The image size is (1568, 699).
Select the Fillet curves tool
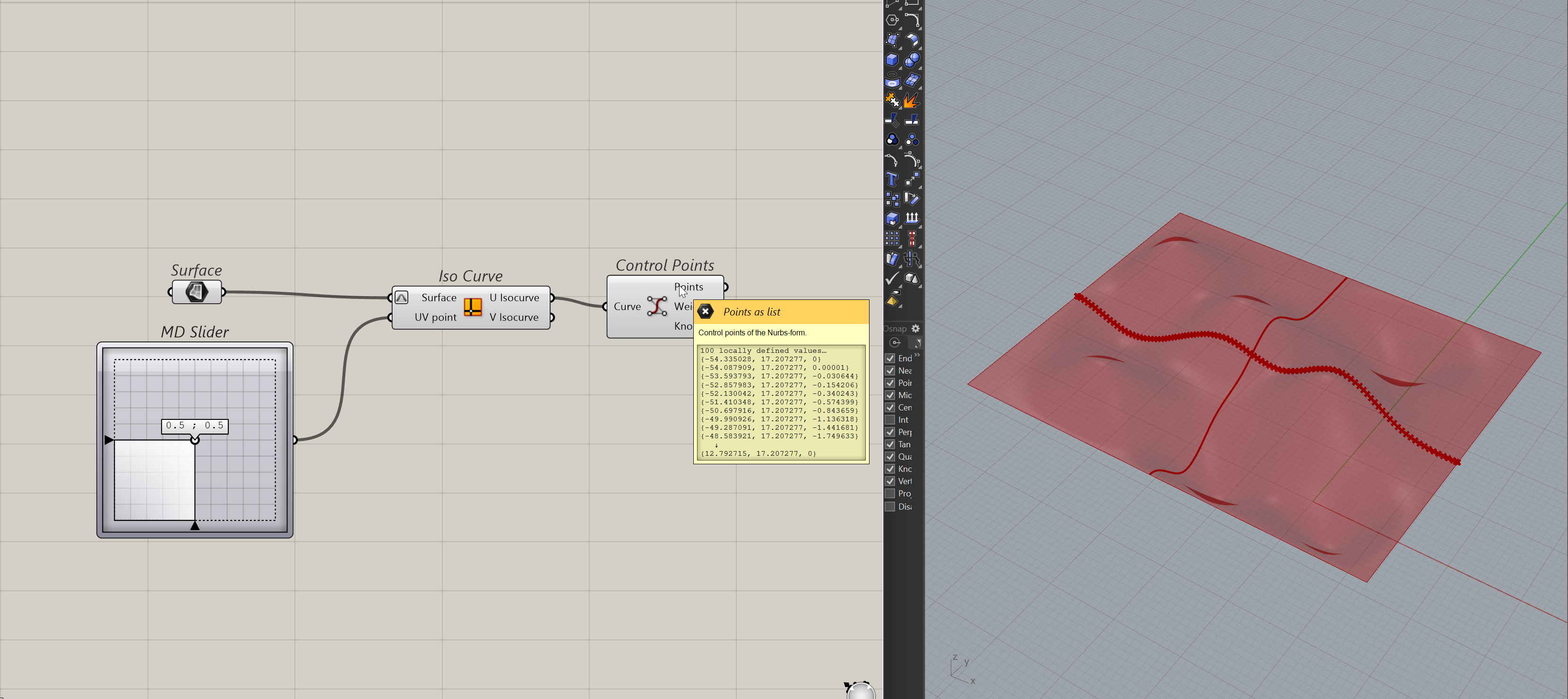[x=911, y=20]
